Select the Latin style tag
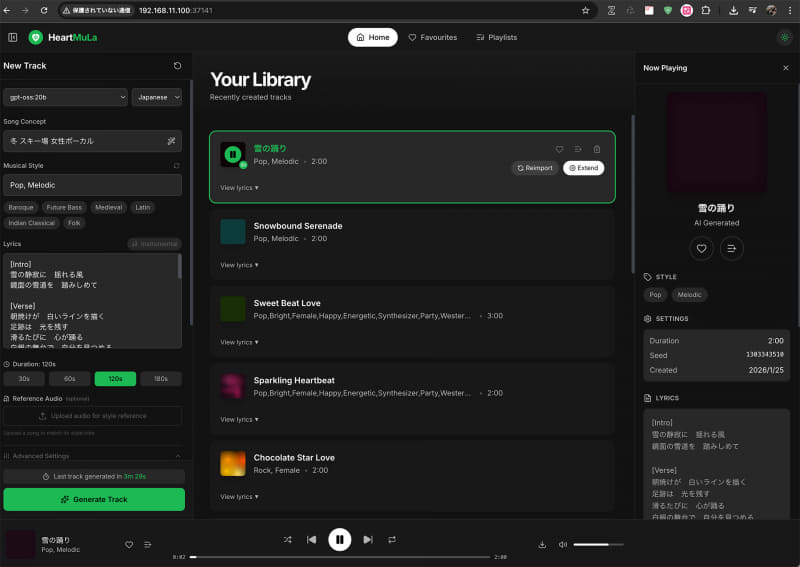The width and height of the screenshot is (800, 567). 143,207
